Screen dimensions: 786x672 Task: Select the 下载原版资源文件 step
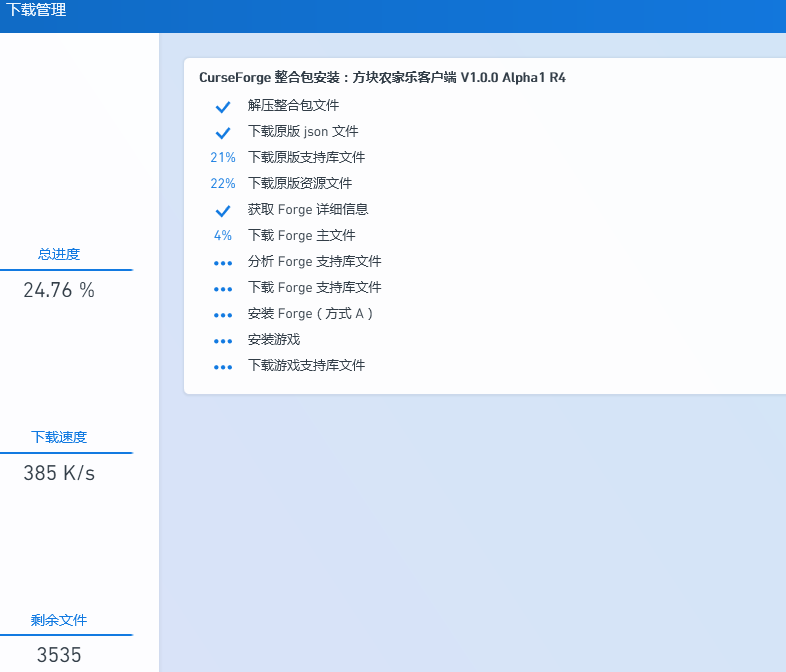(x=300, y=183)
